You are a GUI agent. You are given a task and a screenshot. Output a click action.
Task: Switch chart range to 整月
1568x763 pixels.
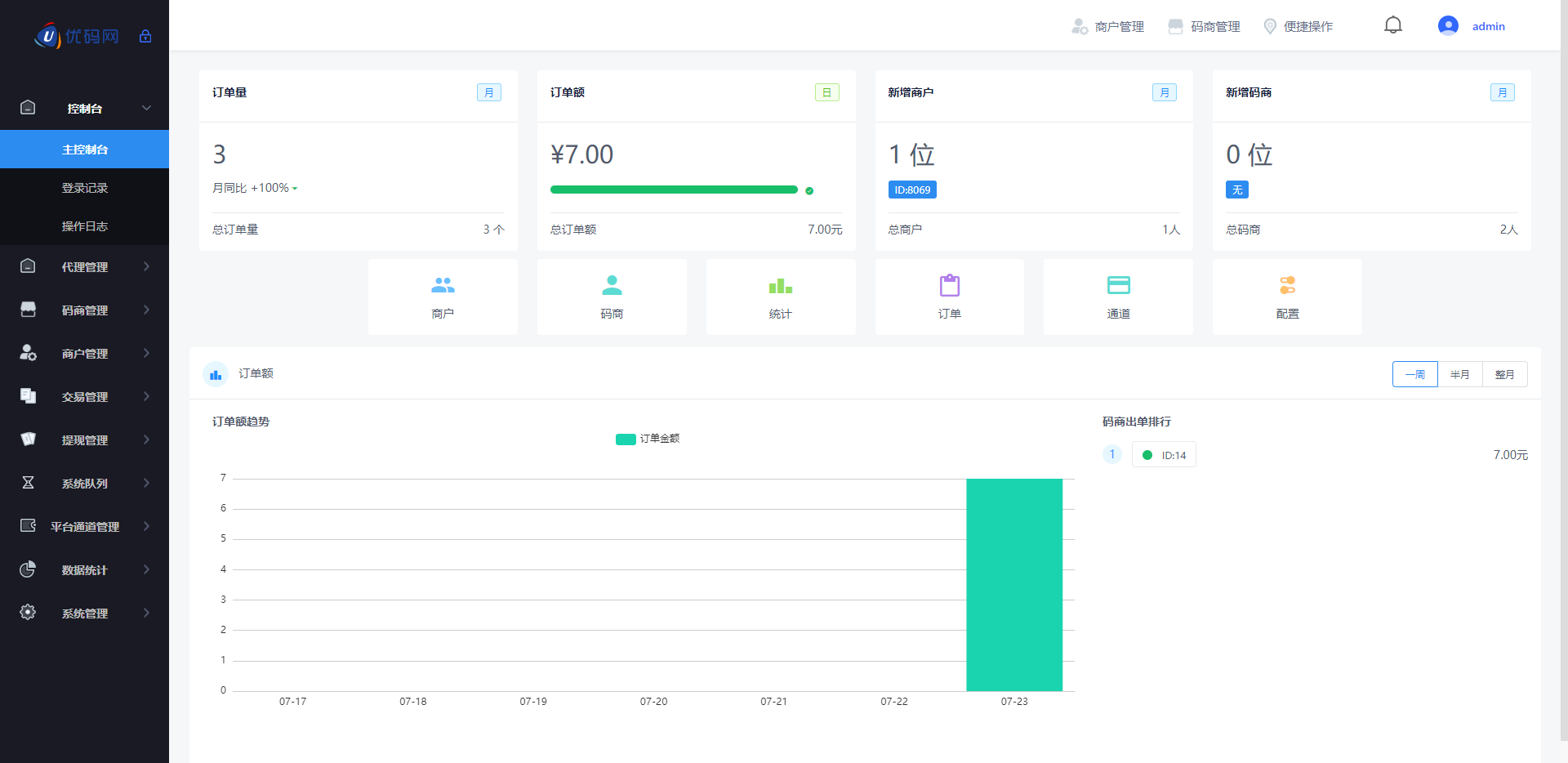1504,374
